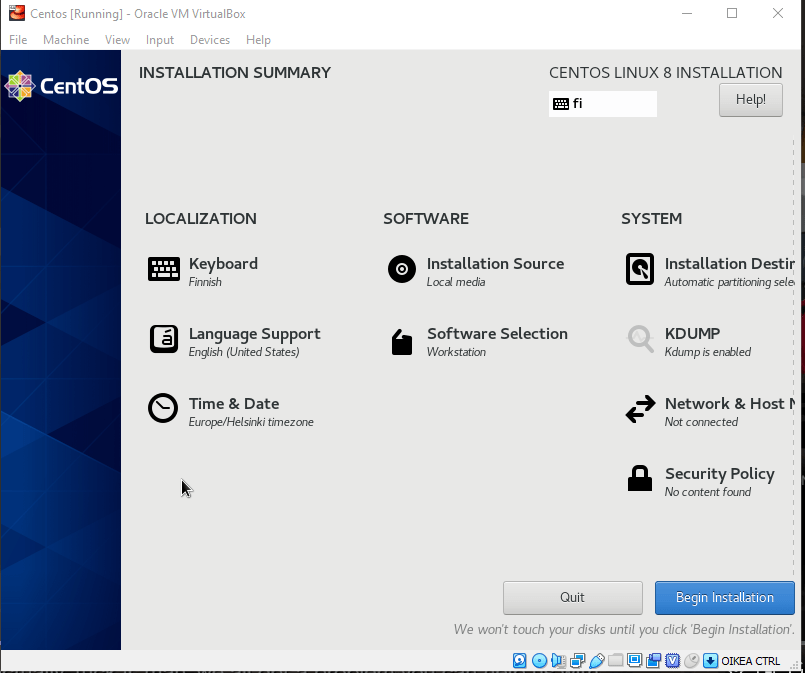Open the Devices menu

(x=210, y=40)
